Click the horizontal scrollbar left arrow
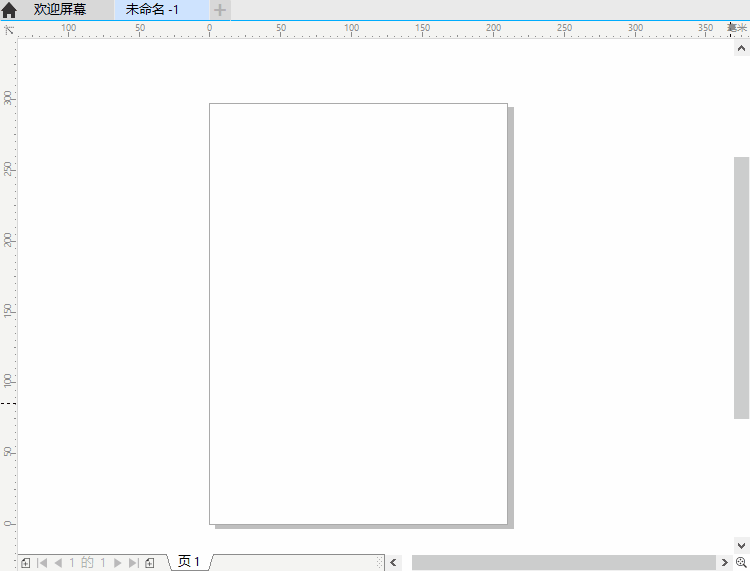750x571 pixels. tap(394, 563)
